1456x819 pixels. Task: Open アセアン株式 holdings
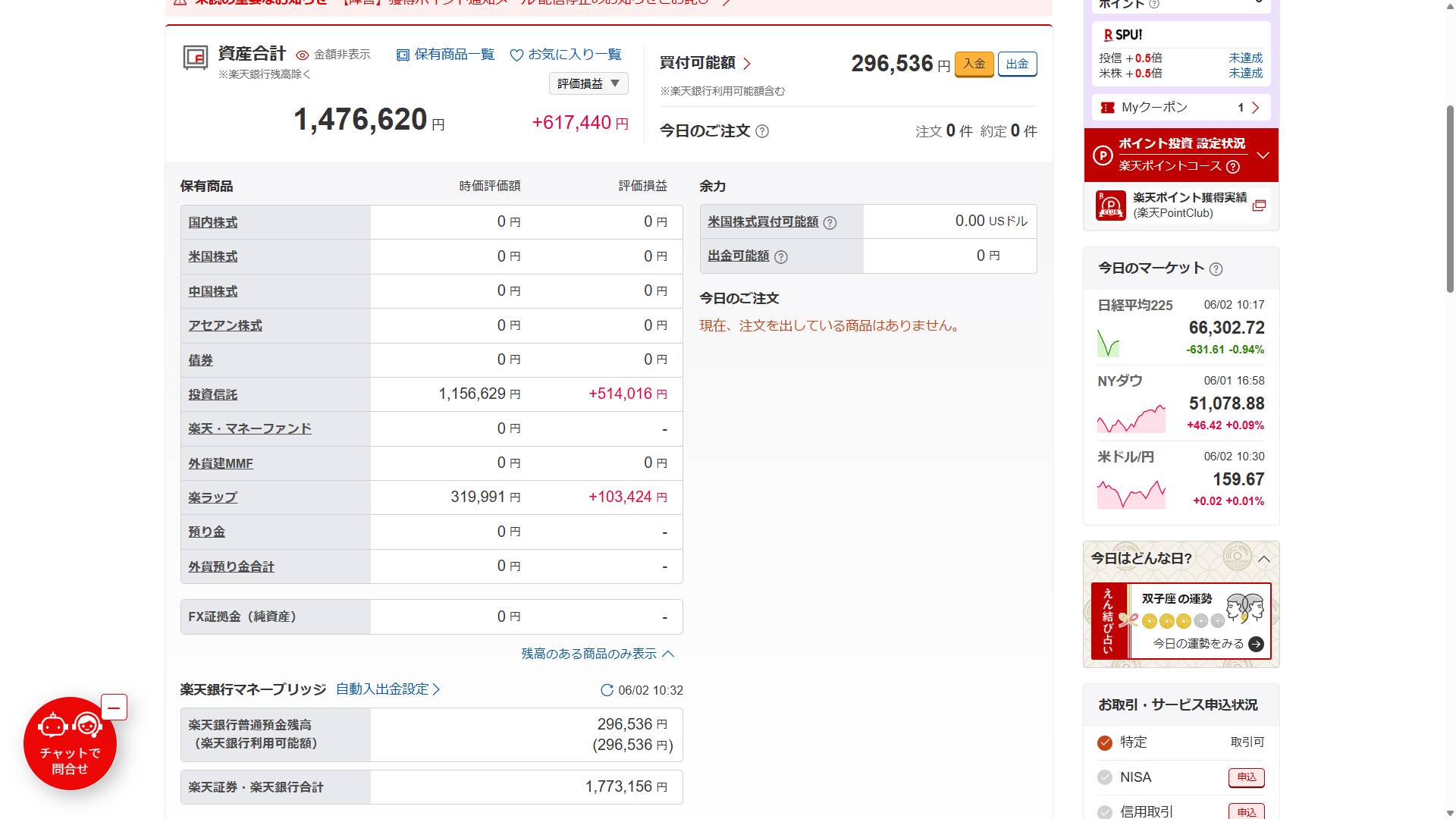(225, 325)
